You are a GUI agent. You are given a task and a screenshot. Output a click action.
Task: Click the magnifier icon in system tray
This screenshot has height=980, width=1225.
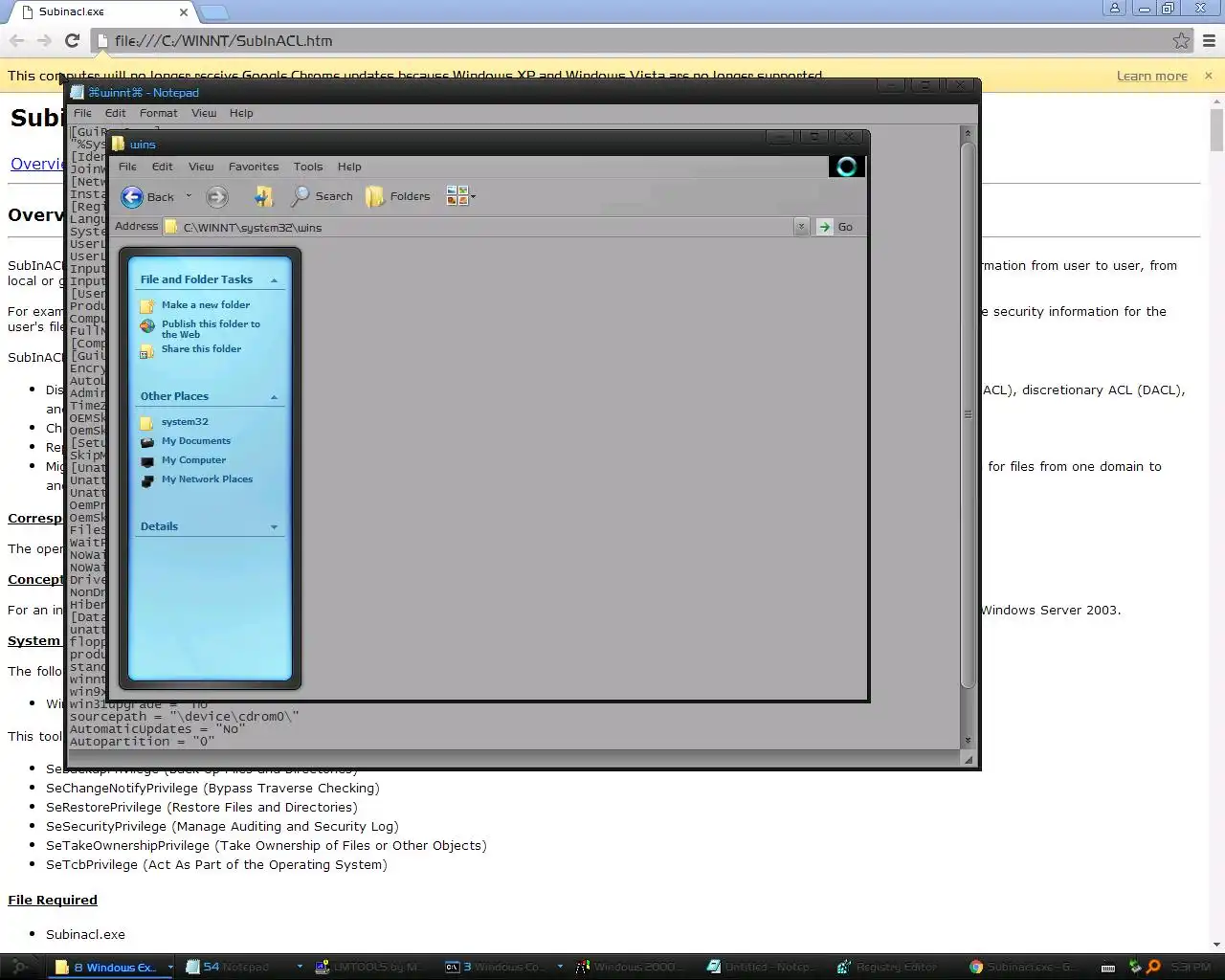click(x=1153, y=967)
